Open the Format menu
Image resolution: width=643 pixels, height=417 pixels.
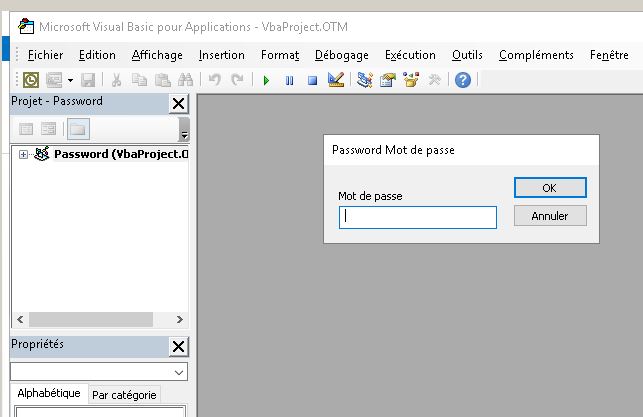coord(280,55)
